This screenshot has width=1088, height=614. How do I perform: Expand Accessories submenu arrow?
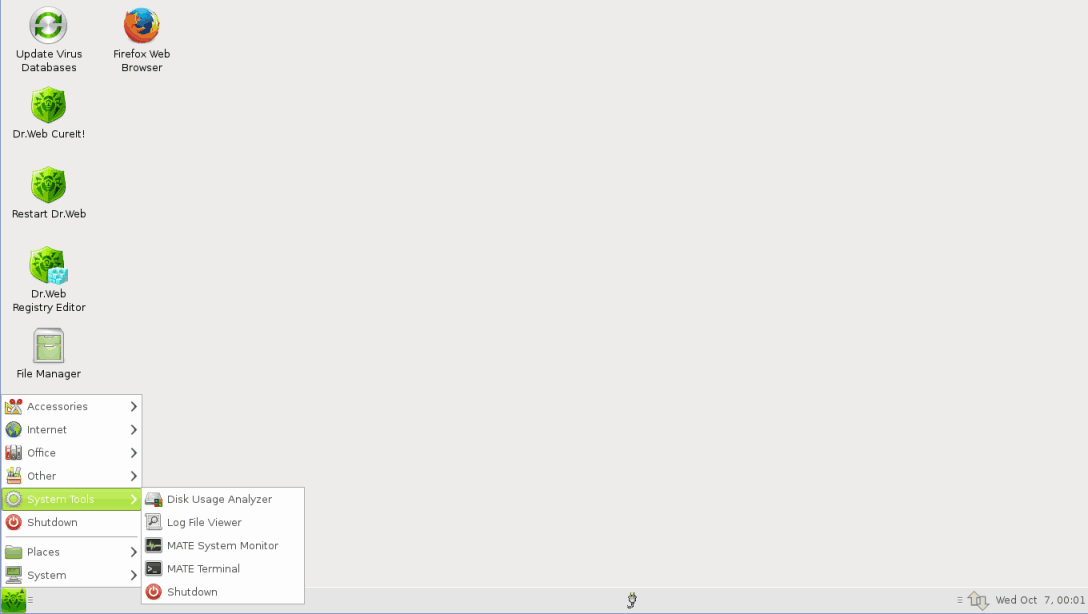[x=133, y=407]
